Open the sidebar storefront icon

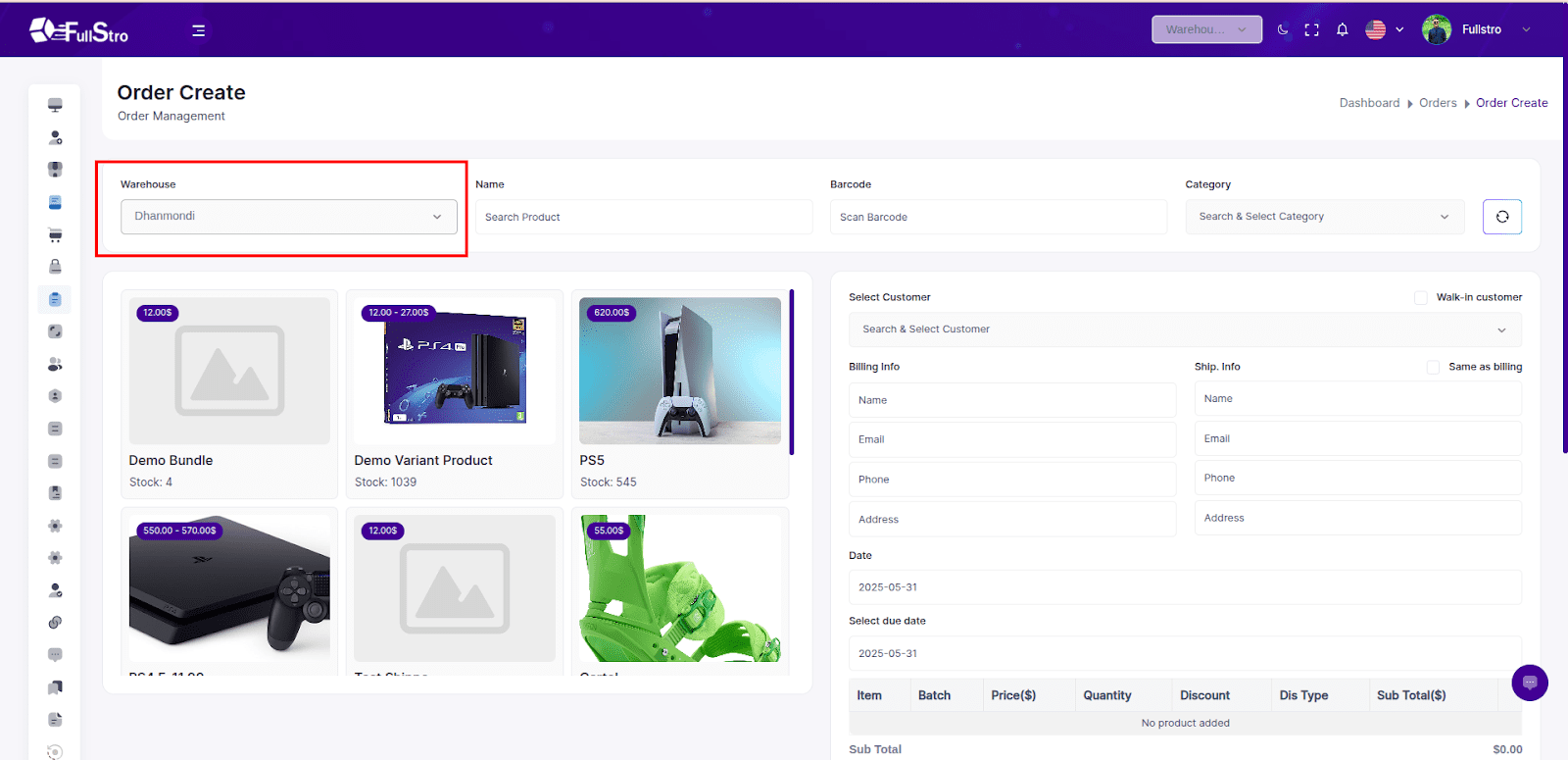tap(55, 170)
